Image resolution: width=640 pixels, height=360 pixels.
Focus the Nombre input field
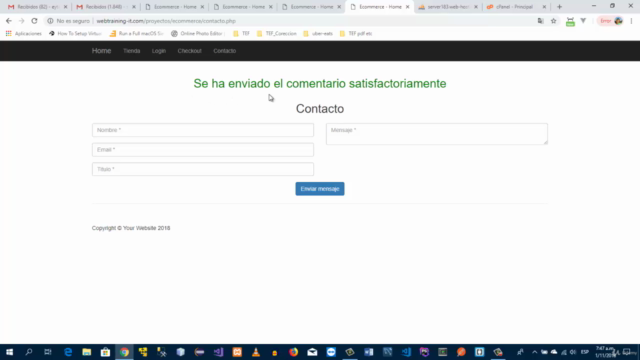[203, 130]
